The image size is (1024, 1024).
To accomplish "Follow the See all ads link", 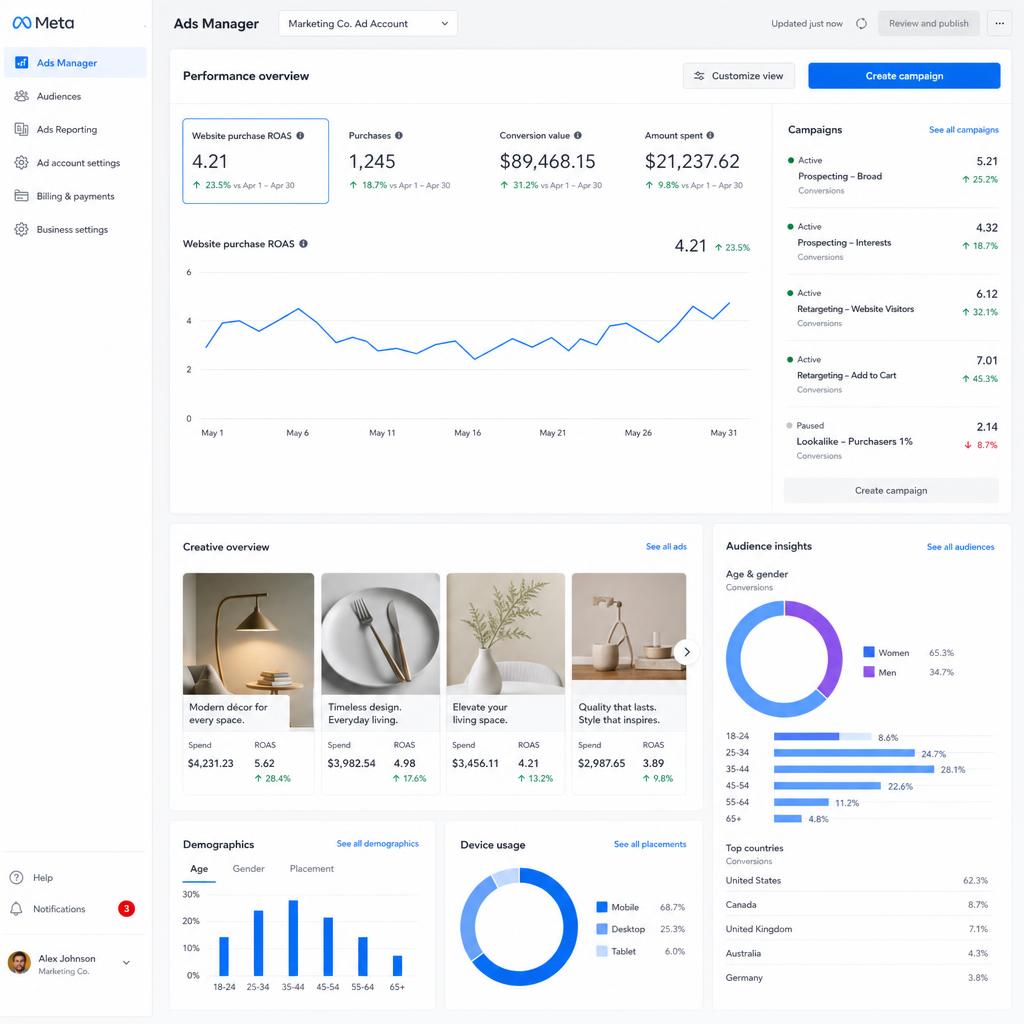I will [x=666, y=547].
